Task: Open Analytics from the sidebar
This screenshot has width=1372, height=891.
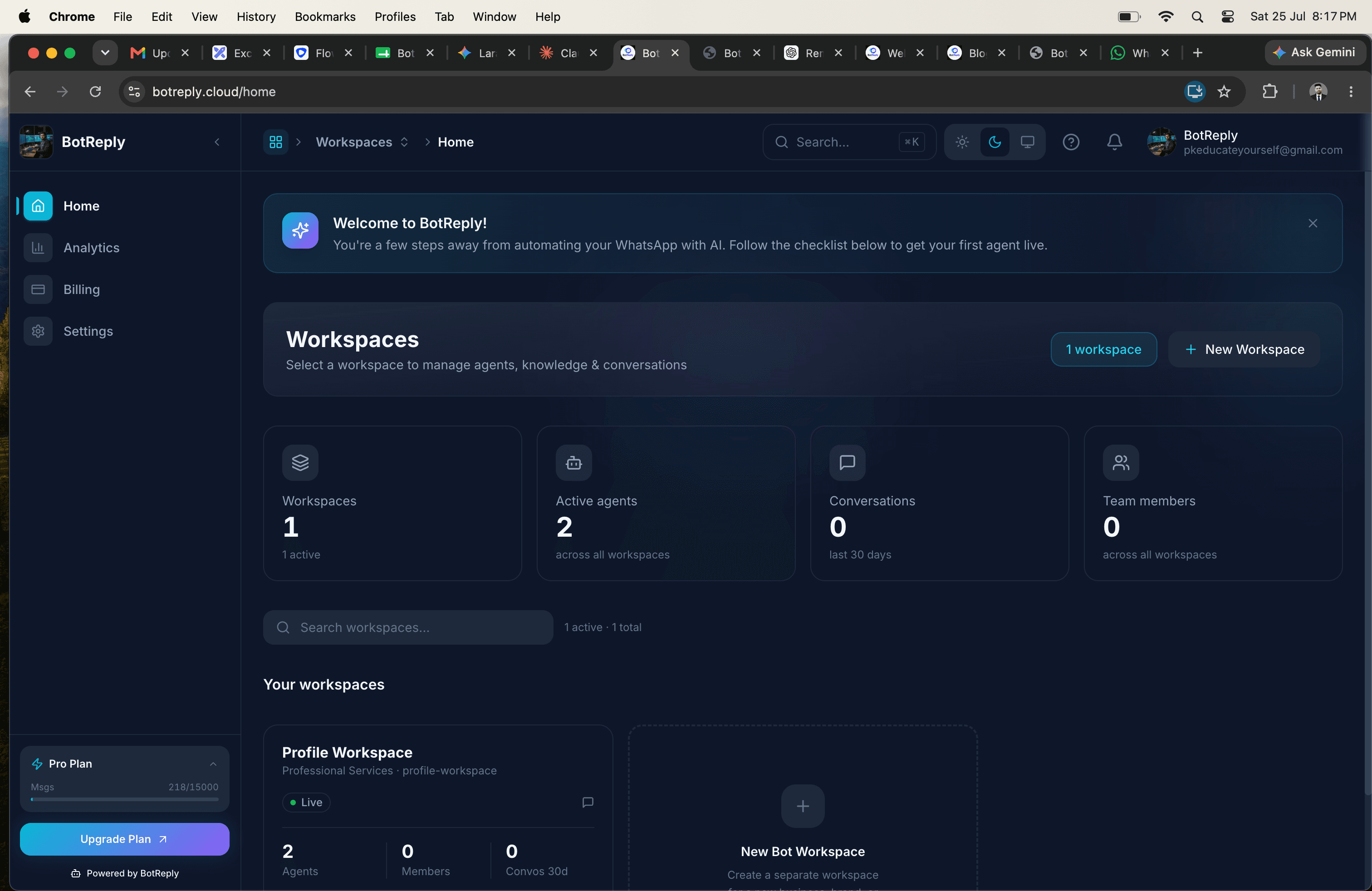Action: (91, 247)
